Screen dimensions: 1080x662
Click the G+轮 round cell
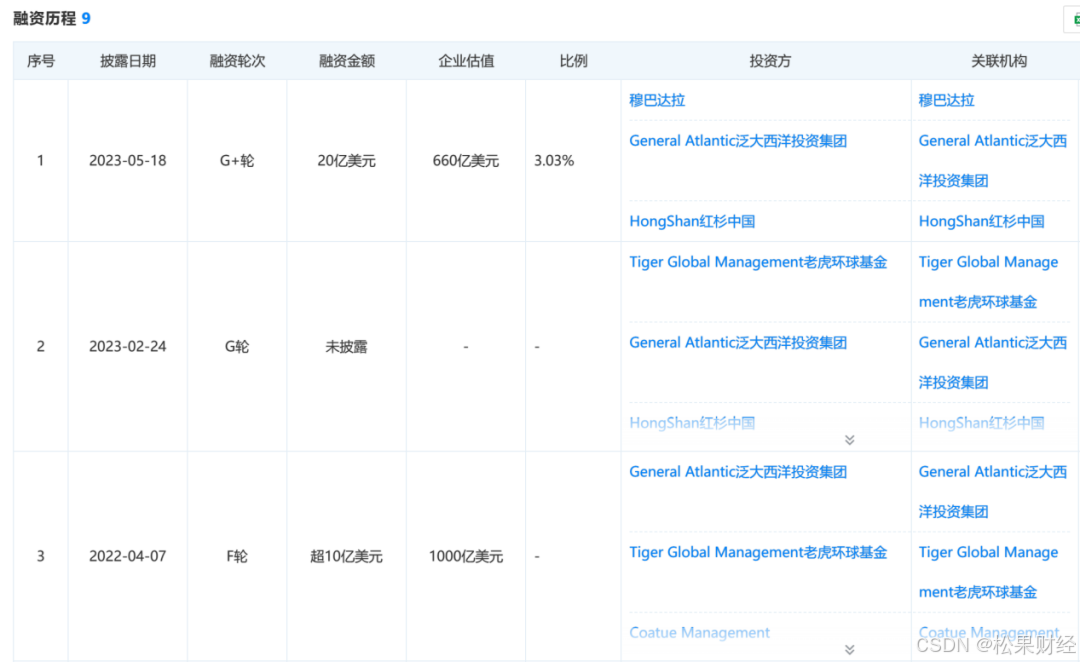pos(237,161)
